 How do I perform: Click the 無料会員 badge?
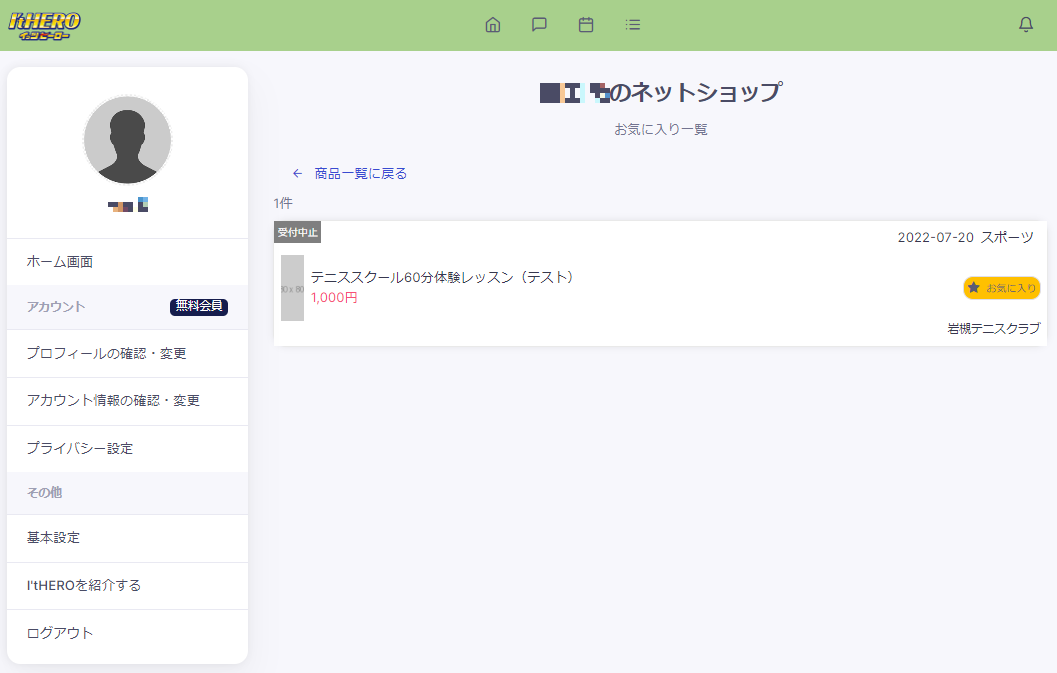tap(199, 307)
